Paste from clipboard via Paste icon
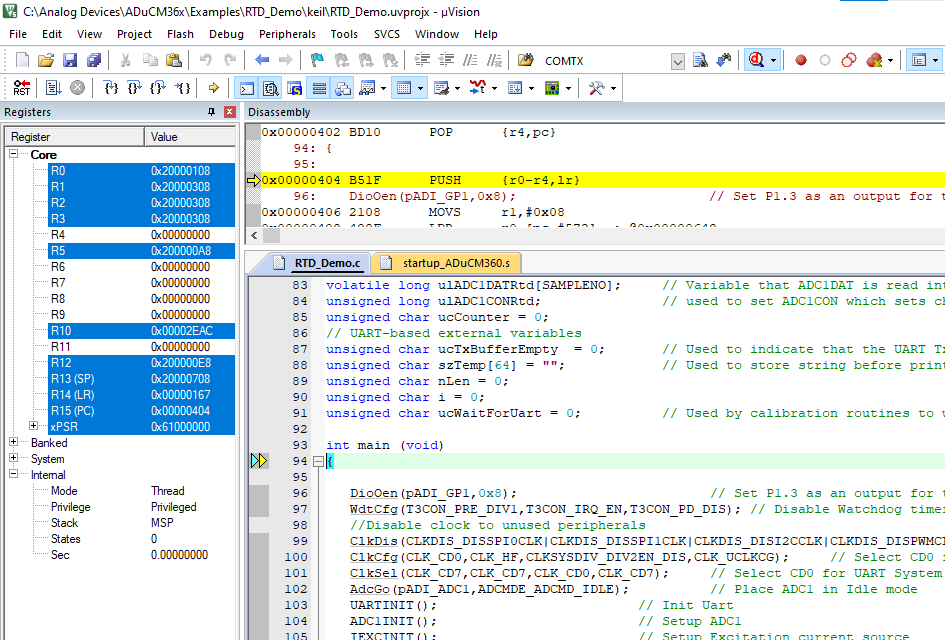 tap(174, 60)
